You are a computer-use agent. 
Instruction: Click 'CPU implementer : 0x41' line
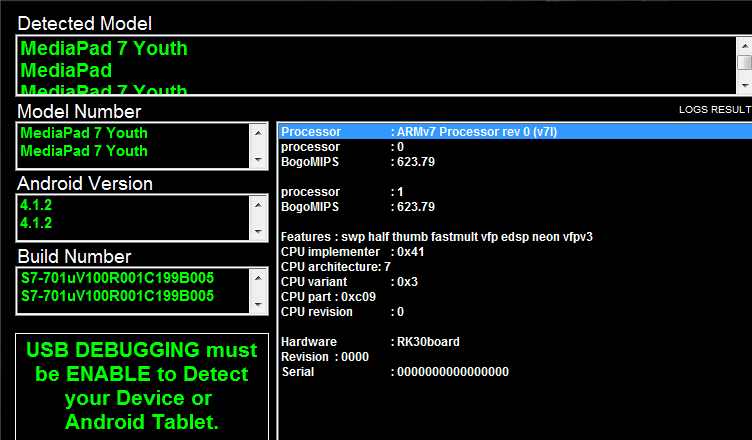tap(352, 252)
